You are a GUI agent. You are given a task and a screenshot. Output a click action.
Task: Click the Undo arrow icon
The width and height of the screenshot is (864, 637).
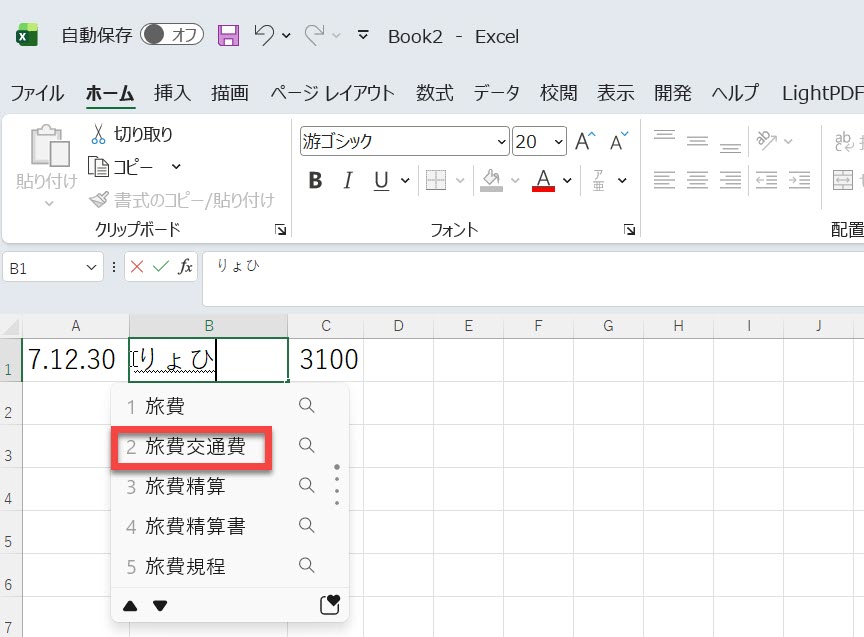coord(264,36)
